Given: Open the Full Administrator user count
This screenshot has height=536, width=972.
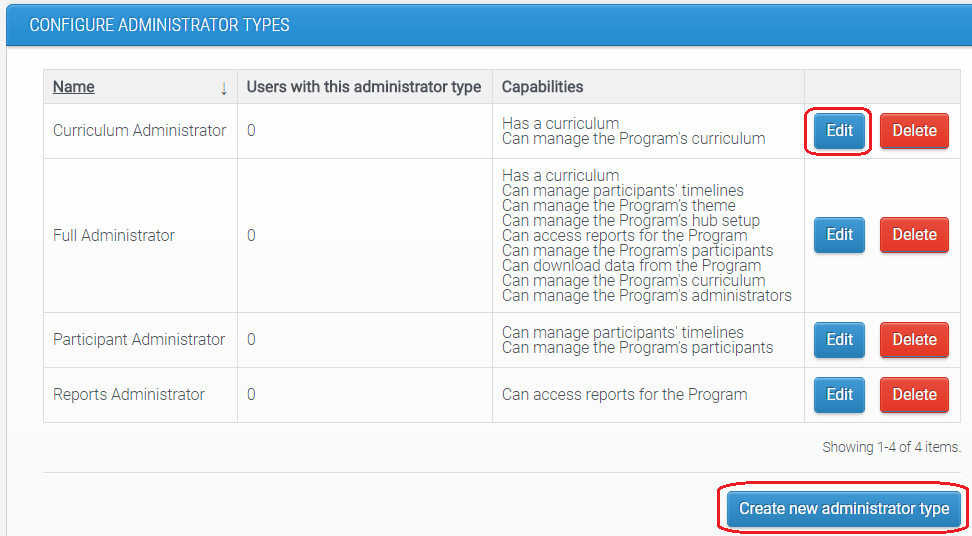Looking at the screenshot, I should coord(251,236).
